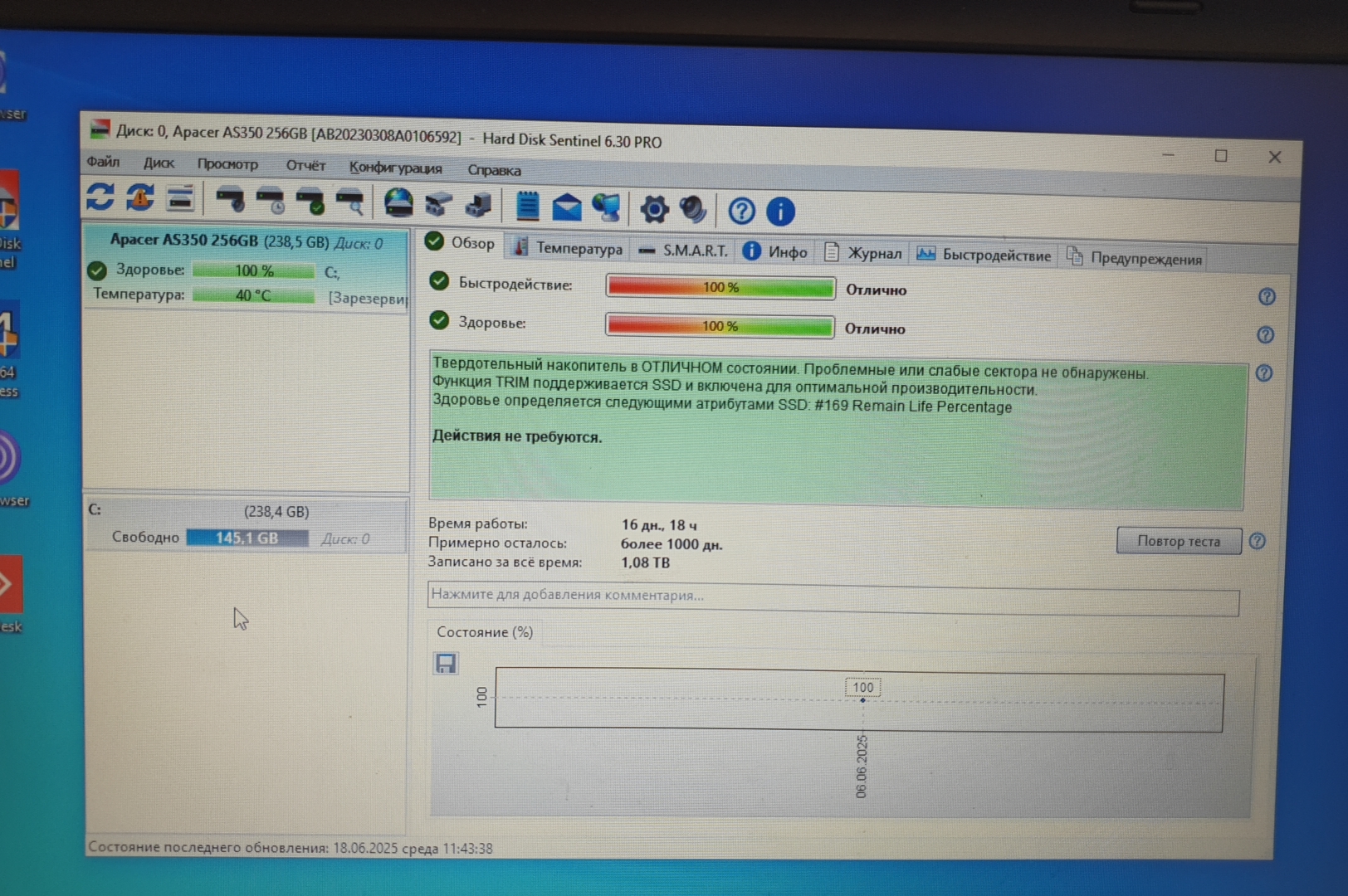Minimize the Hard Disk Sentinel window
Image resolution: width=1348 pixels, height=896 pixels.
tap(1169, 154)
